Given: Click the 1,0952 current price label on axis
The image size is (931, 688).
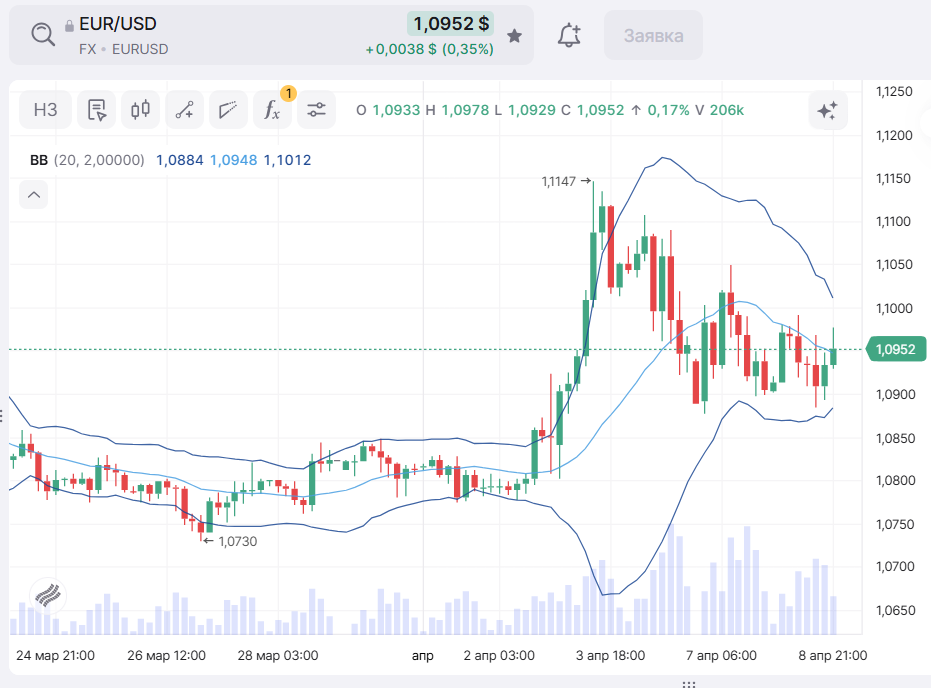Looking at the screenshot, I should click(897, 350).
